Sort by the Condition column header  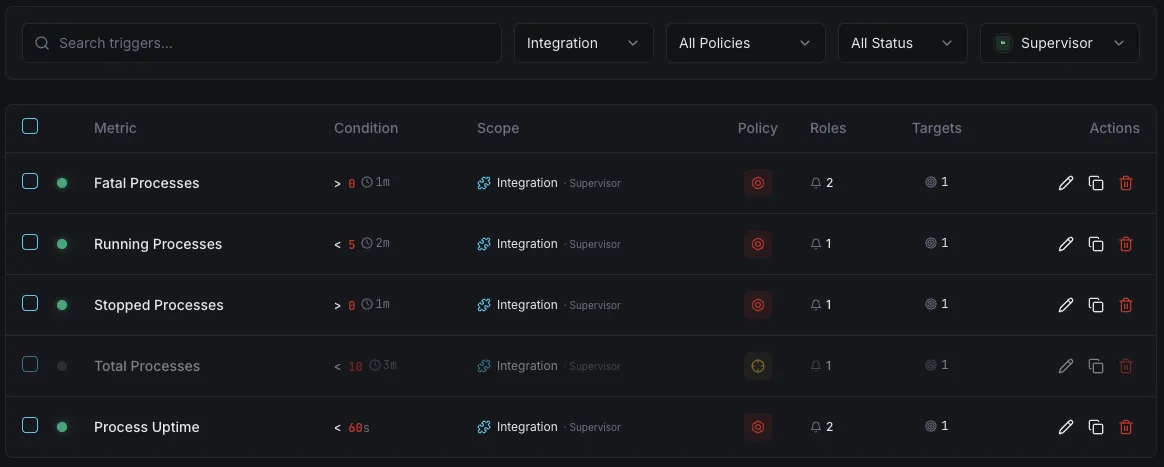click(x=366, y=128)
